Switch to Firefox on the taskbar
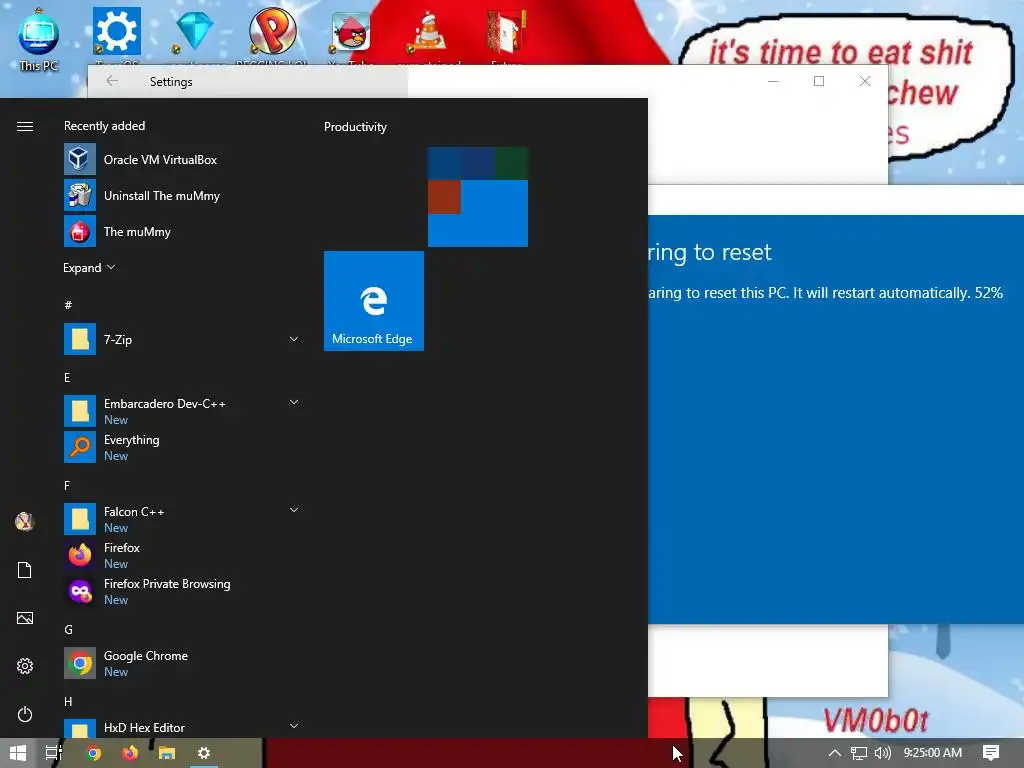The width and height of the screenshot is (1024, 768). tap(130, 753)
